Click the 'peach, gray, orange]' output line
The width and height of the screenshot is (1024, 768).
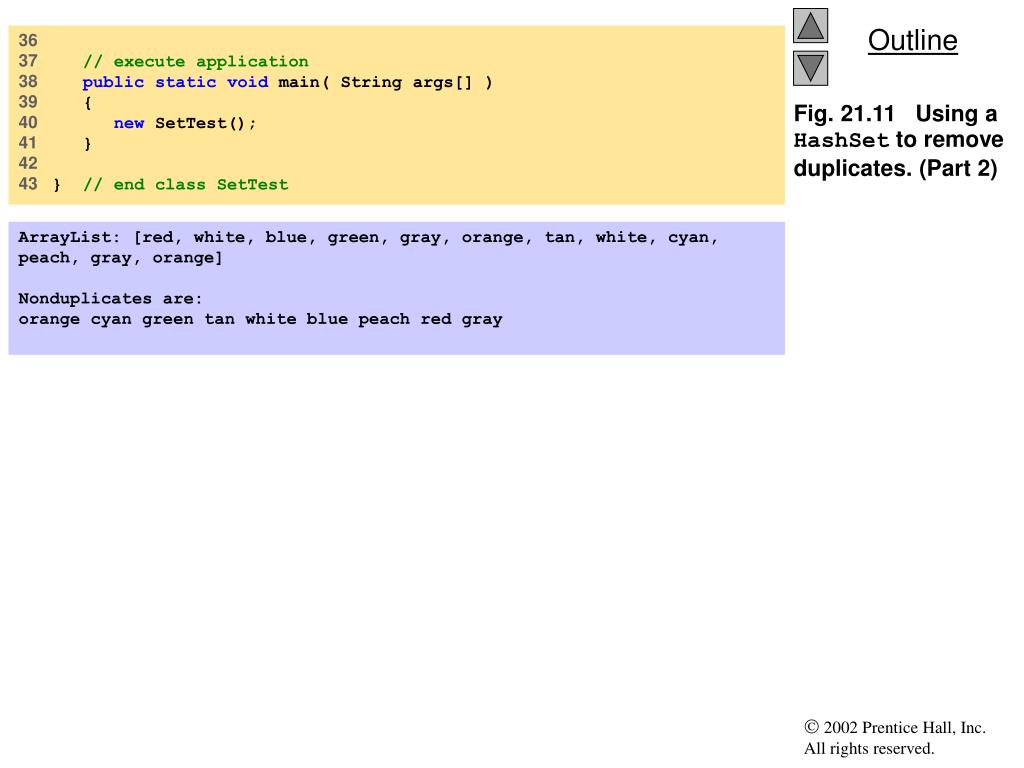pyautogui.click(x=120, y=258)
